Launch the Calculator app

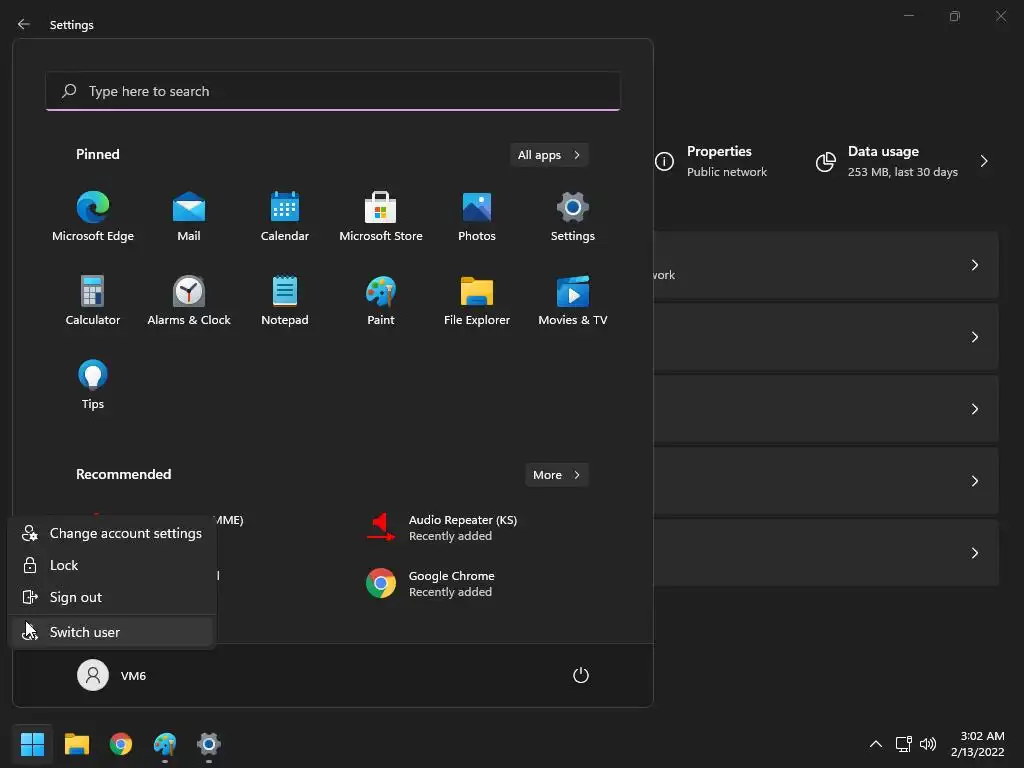click(x=93, y=300)
